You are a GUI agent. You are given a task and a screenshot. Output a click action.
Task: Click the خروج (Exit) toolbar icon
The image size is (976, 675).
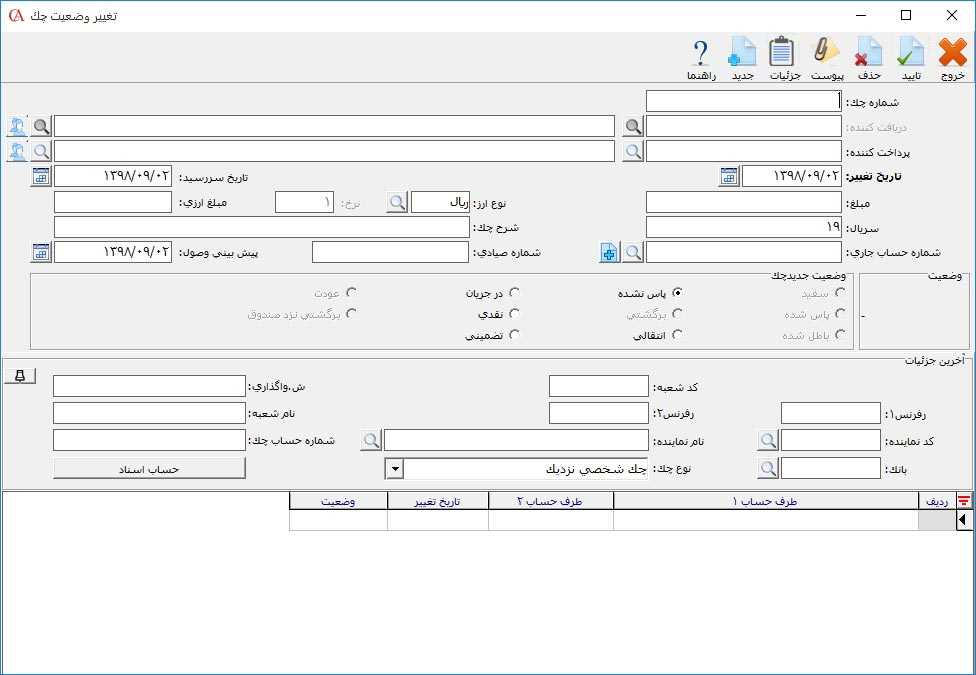pyautogui.click(x=953, y=54)
